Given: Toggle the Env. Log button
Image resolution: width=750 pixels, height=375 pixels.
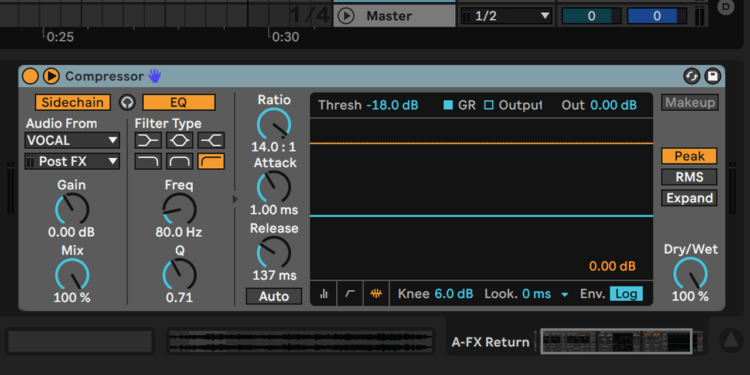Looking at the screenshot, I should click(x=626, y=294).
